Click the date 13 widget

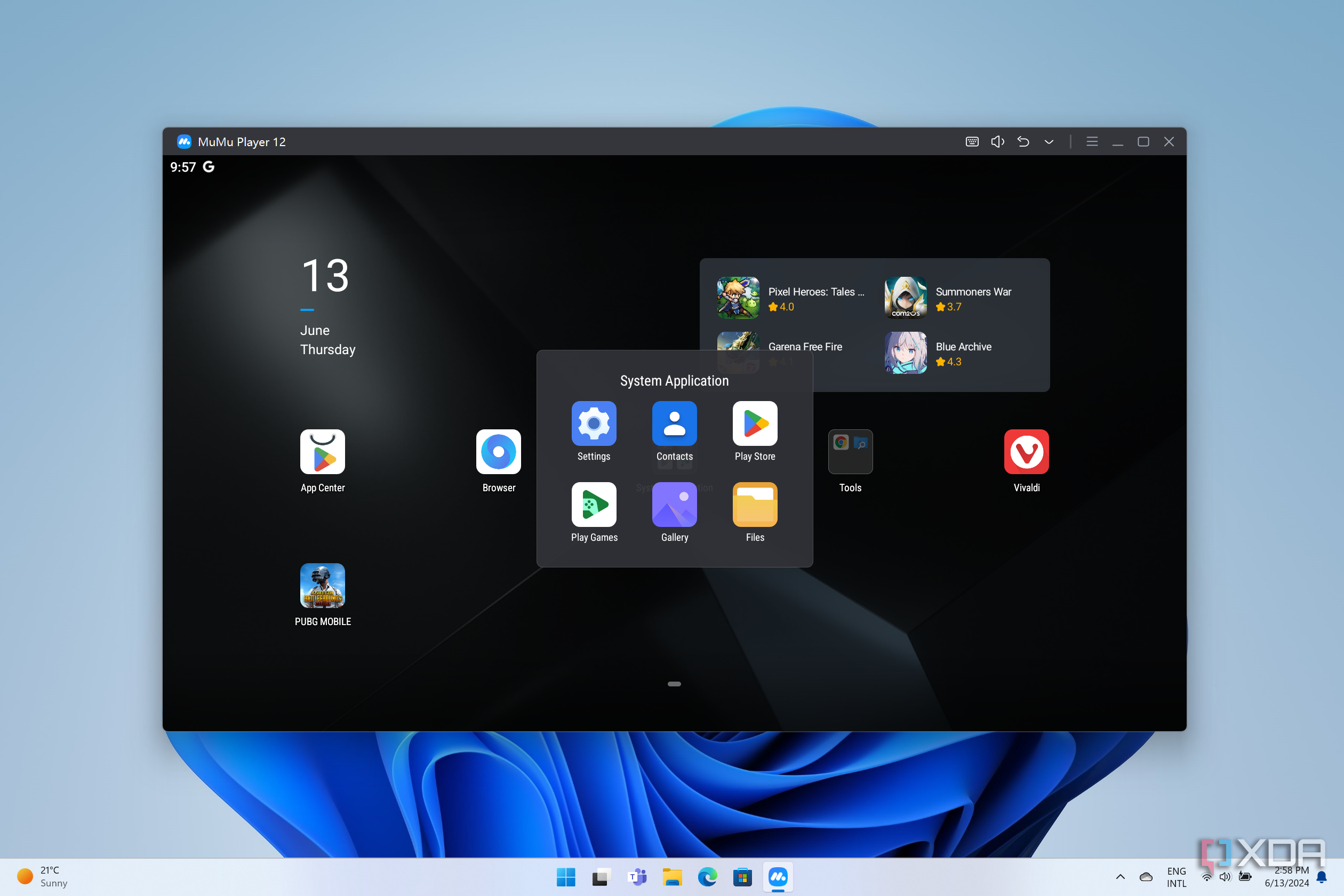coord(325,276)
